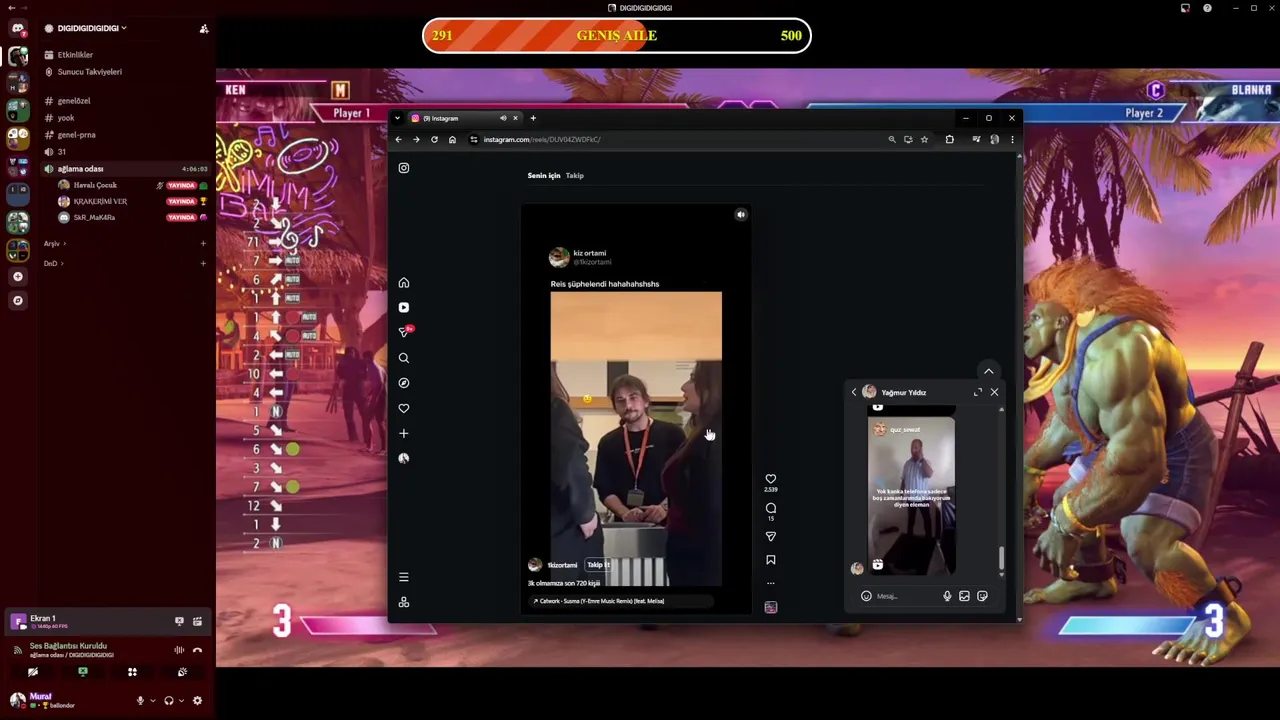Open voice noise suppression waveform icon
The height and width of the screenshot is (720, 1280).
179,650
